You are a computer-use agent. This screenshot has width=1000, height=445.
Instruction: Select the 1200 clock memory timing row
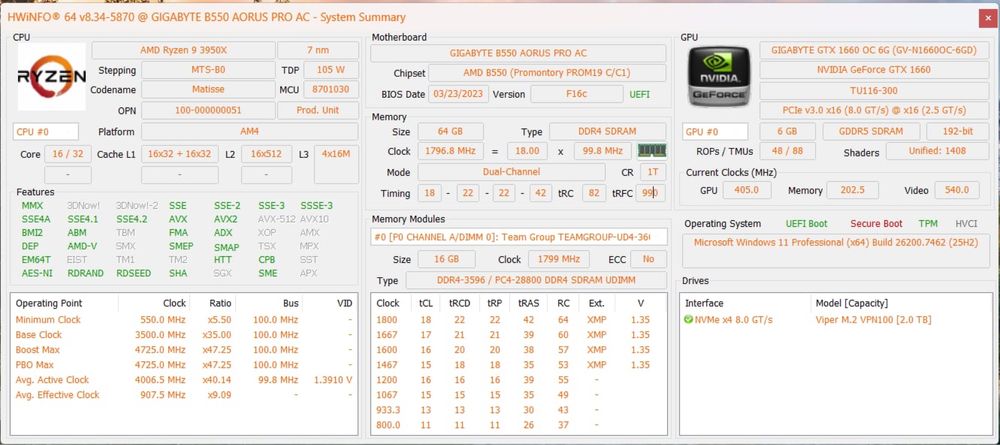tap(518, 380)
